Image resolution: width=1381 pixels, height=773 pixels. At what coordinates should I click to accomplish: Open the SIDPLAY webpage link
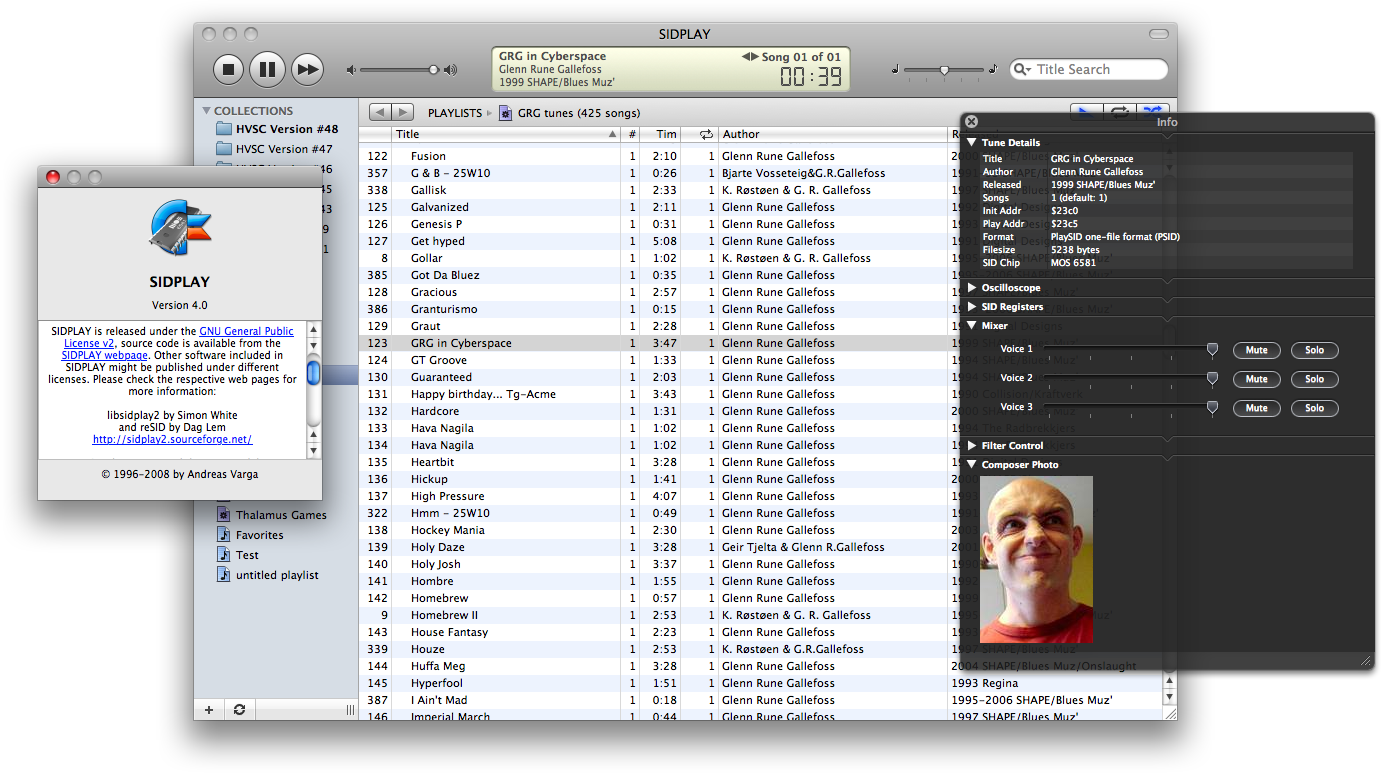[x=104, y=355]
